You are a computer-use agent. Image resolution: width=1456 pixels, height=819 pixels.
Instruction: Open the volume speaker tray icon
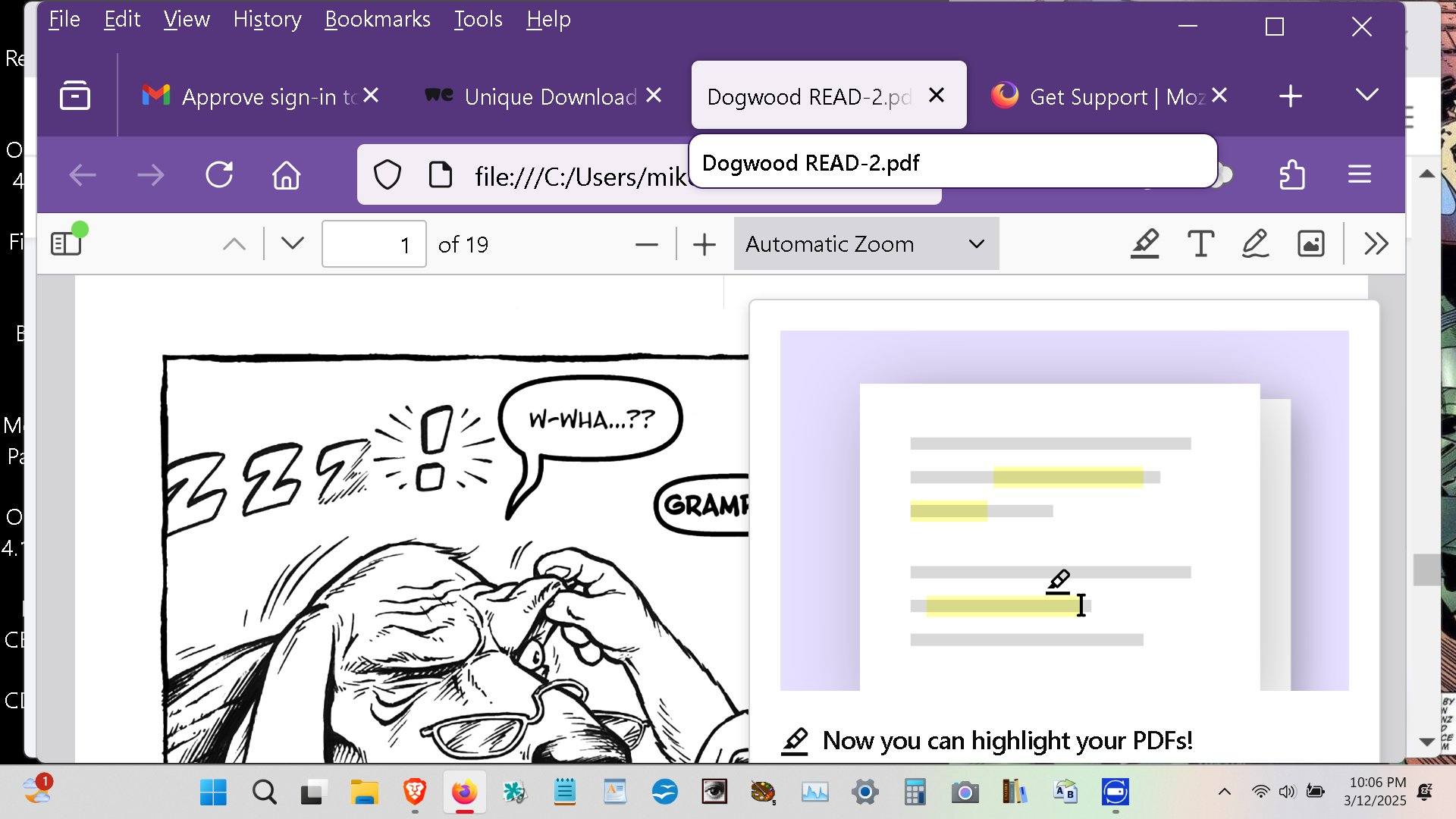1288,792
